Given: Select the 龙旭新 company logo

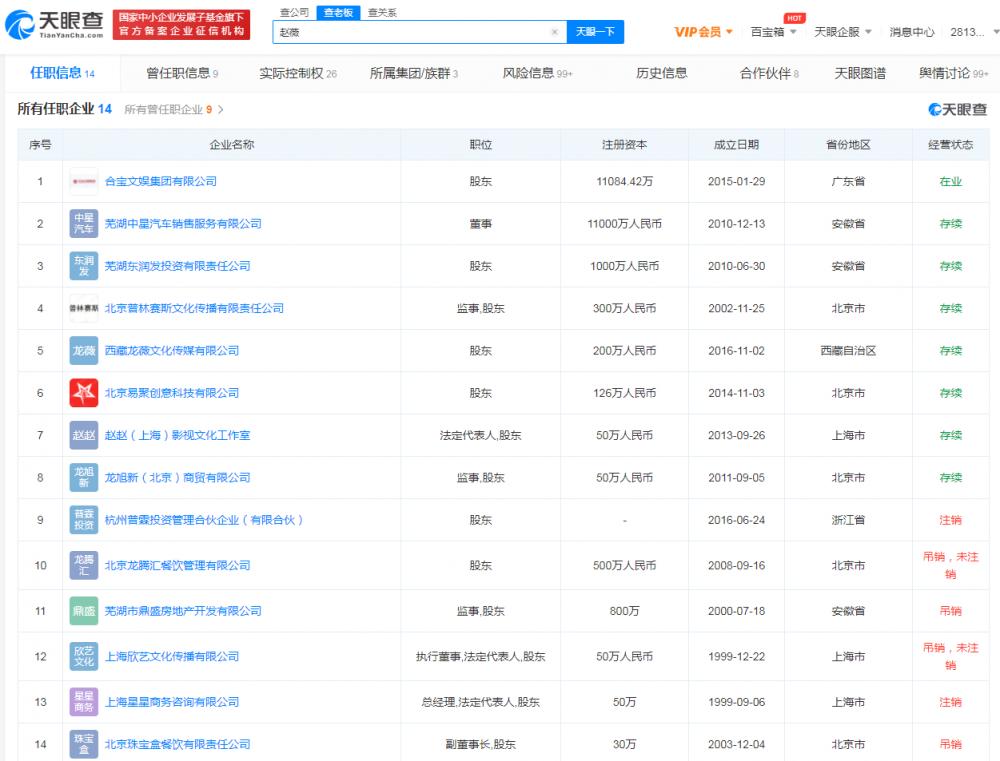Looking at the screenshot, I should tap(84, 477).
